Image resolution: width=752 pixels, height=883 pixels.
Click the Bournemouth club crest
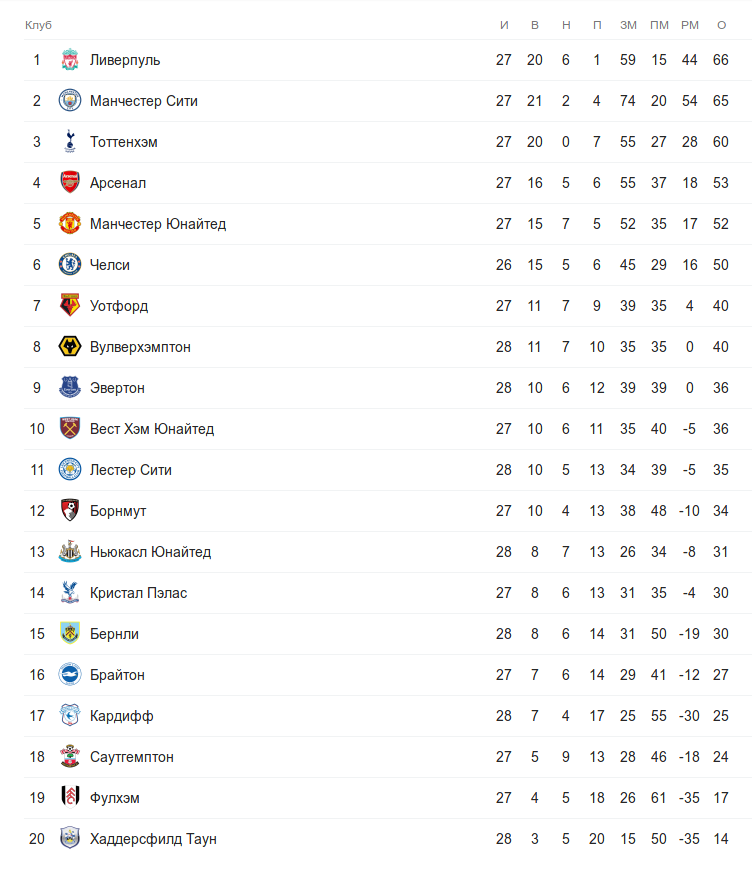coord(69,511)
